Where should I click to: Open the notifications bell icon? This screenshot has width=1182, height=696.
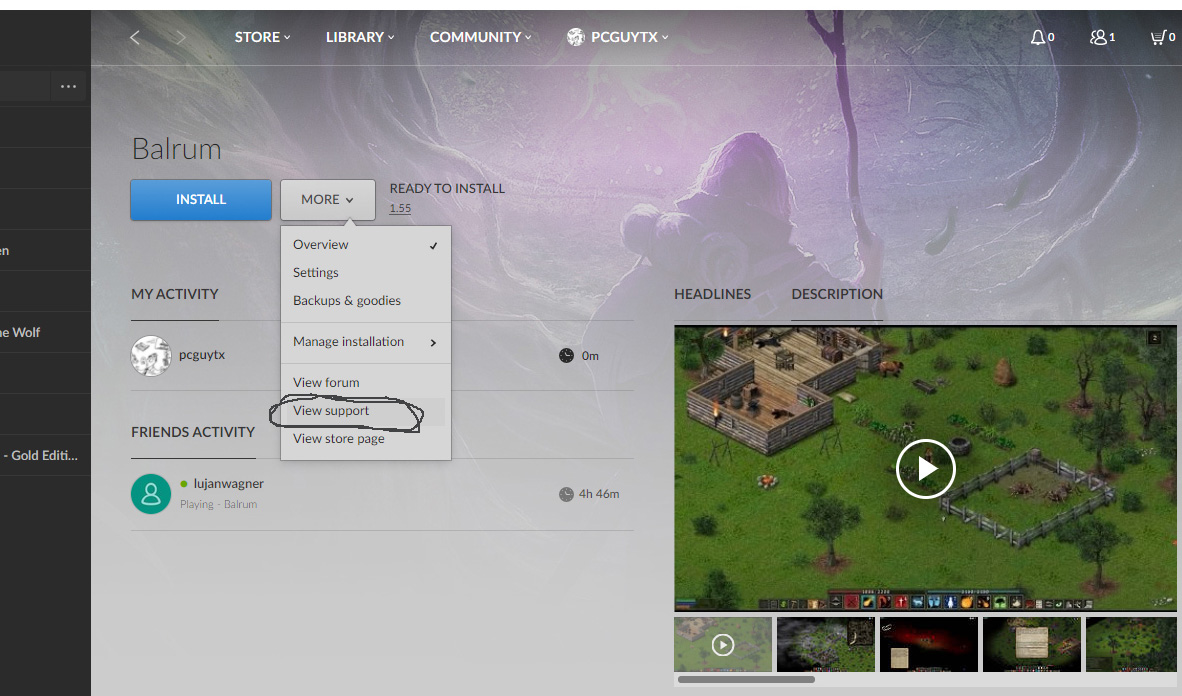pos(1038,37)
